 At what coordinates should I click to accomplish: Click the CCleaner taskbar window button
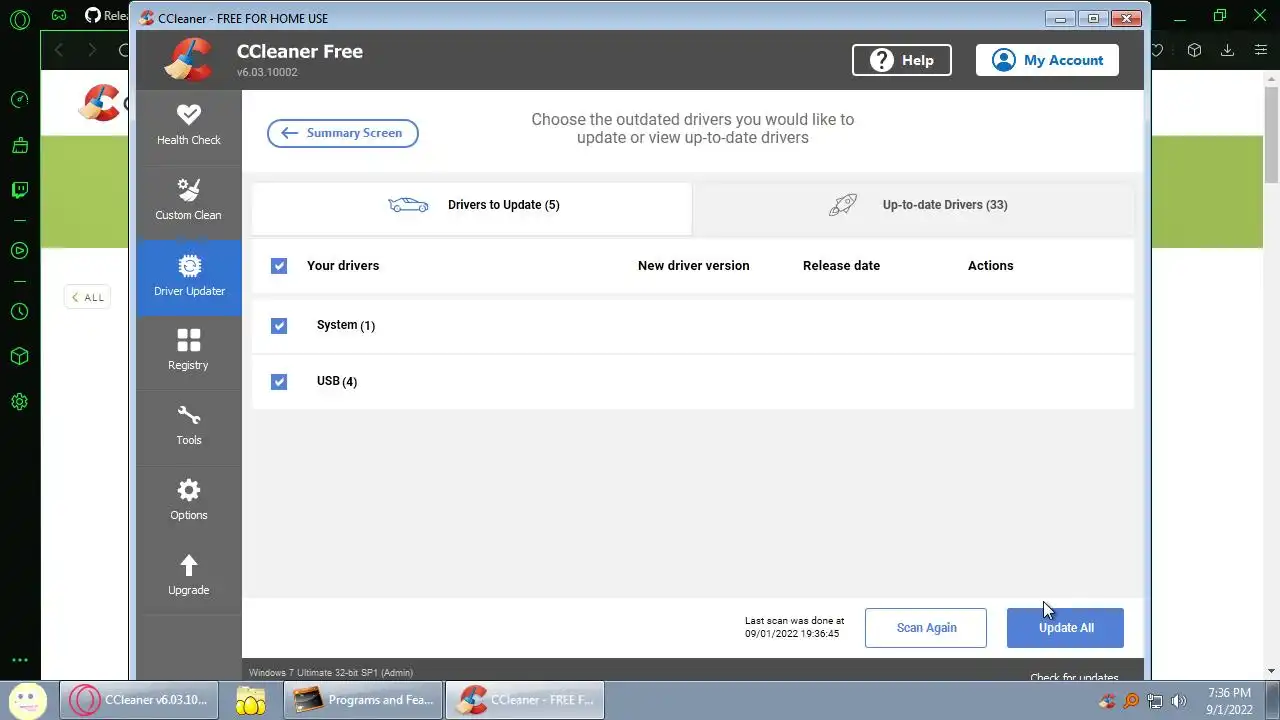(525, 700)
